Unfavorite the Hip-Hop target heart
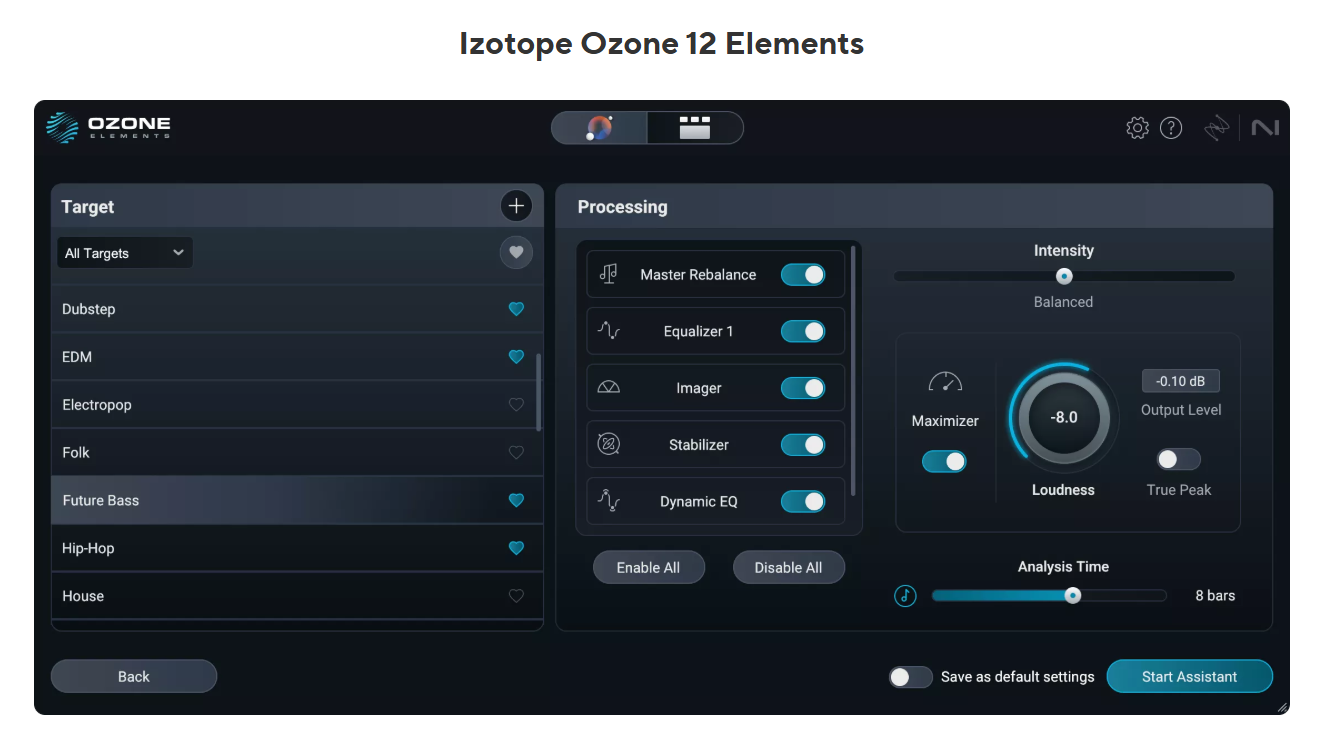 516,548
